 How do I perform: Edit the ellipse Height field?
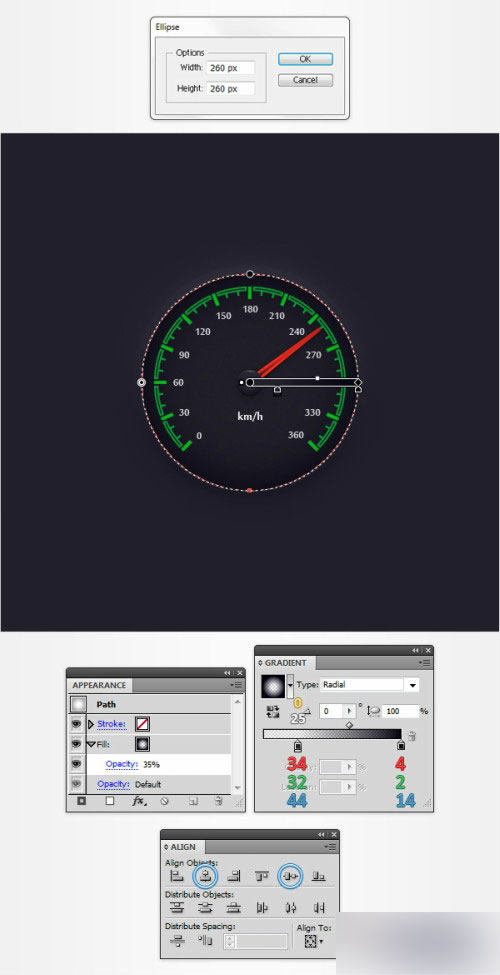tap(231, 89)
